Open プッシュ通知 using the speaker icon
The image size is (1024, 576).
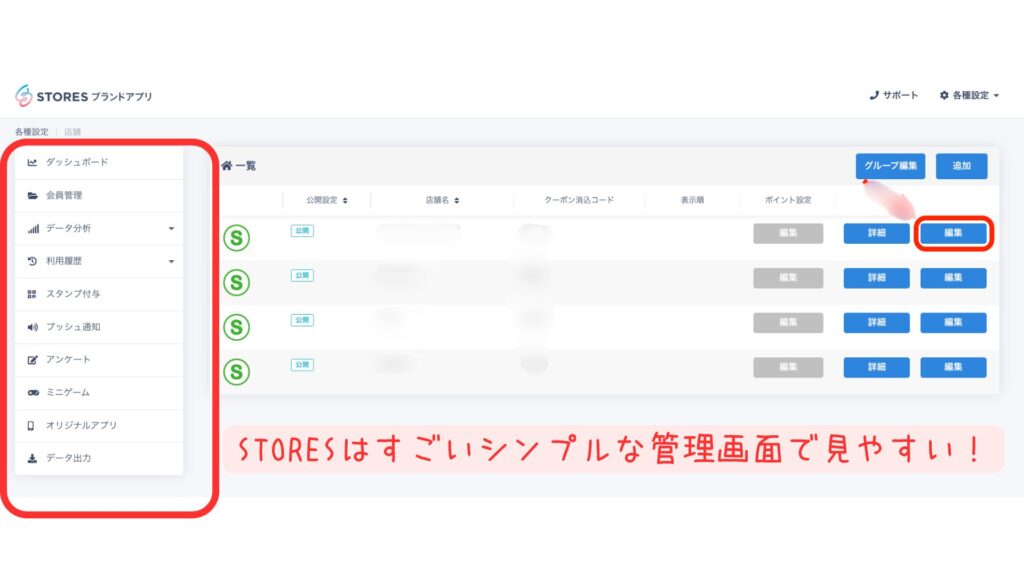tap(32, 326)
